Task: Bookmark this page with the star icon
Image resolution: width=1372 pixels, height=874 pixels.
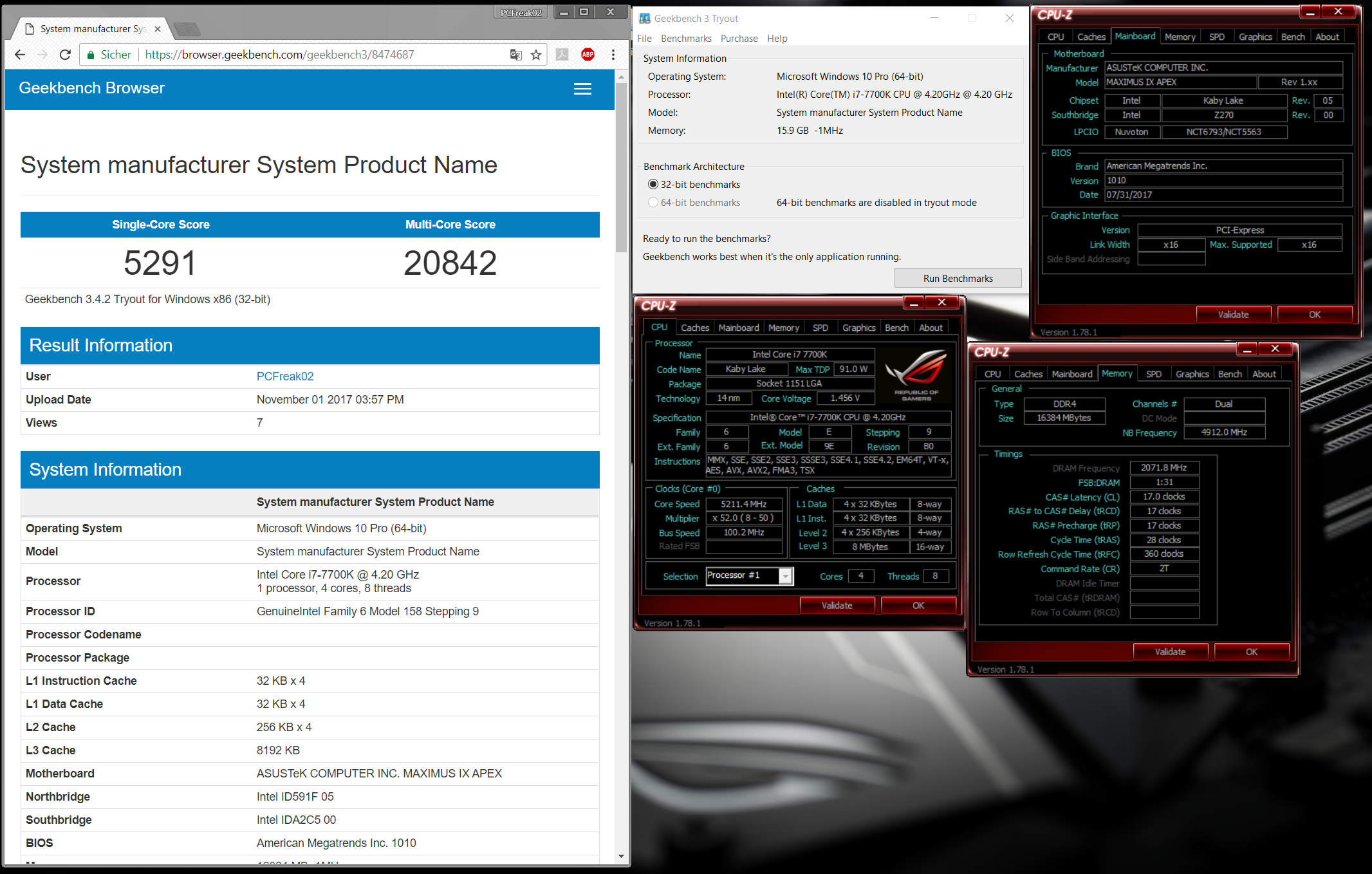Action: 536,55
